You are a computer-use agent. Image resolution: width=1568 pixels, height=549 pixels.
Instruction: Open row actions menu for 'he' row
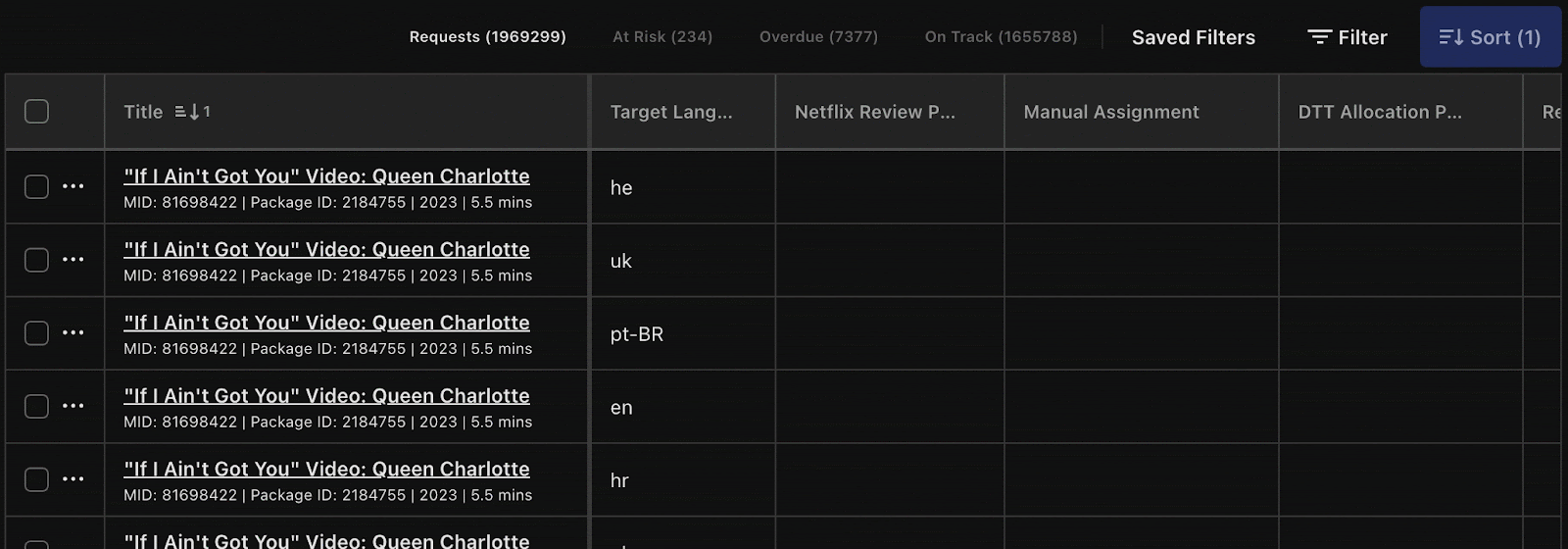[x=73, y=186]
